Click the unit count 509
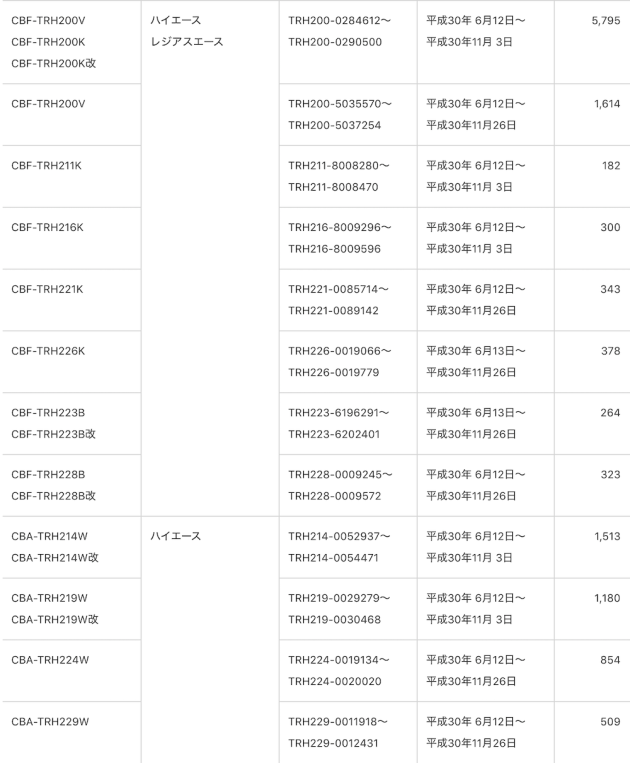The height and width of the screenshot is (763, 630). tap(610, 722)
